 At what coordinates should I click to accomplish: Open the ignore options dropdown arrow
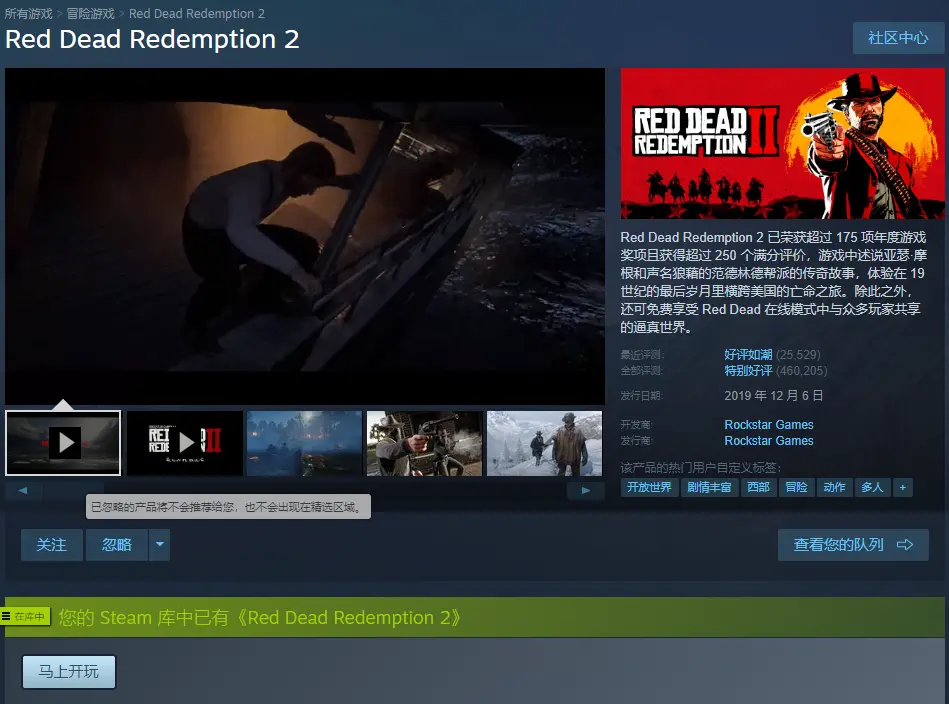[x=160, y=545]
